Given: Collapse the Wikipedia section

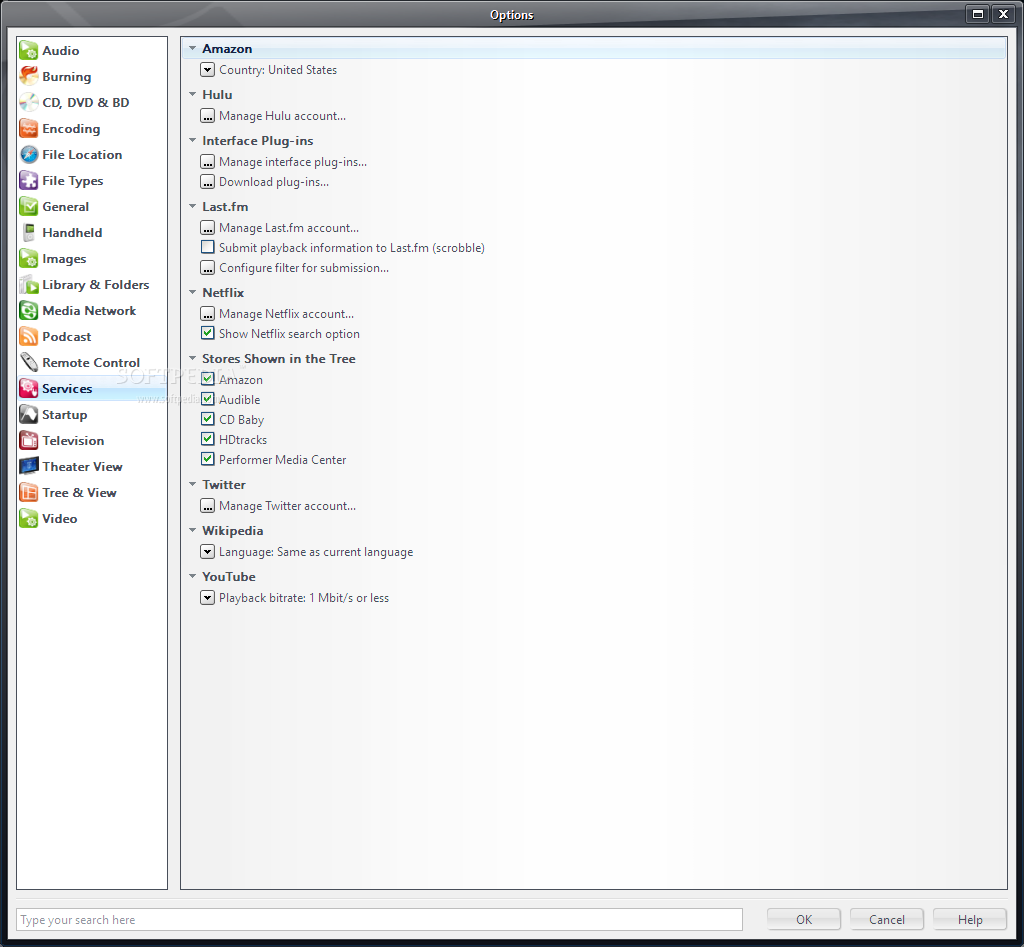Looking at the screenshot, I should pos(193,530).
